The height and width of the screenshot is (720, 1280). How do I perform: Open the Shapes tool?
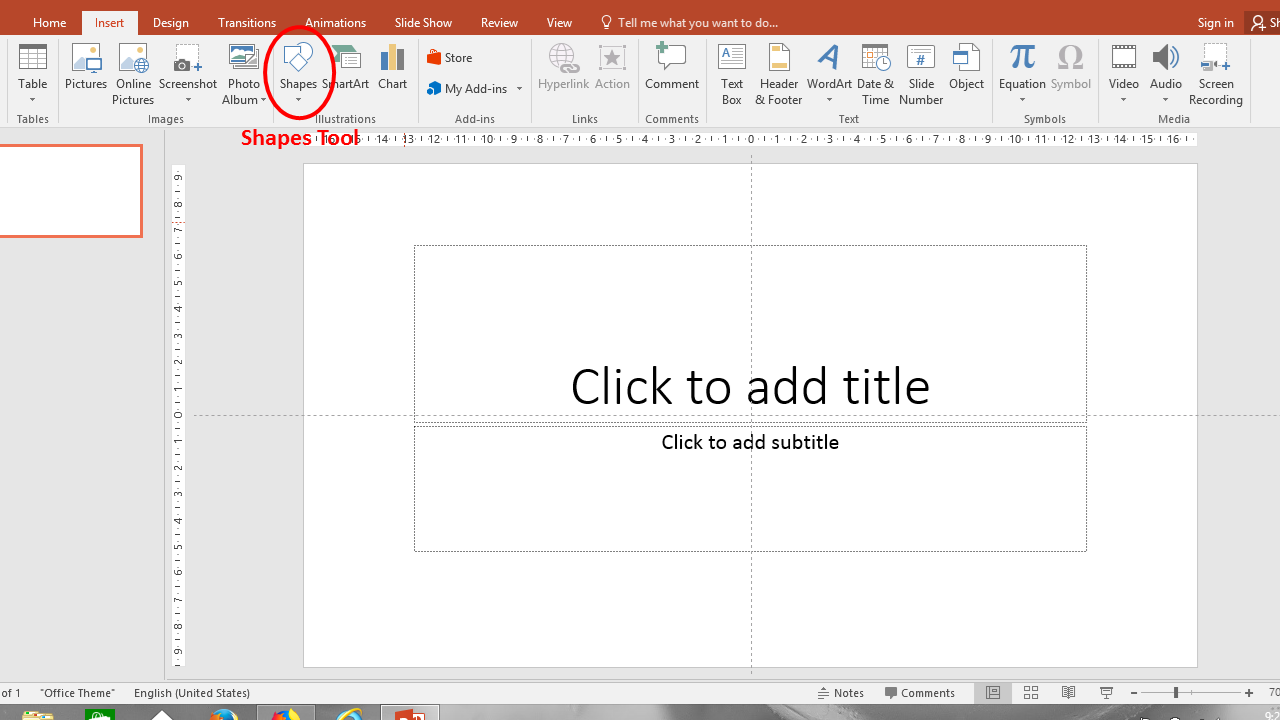297,70
